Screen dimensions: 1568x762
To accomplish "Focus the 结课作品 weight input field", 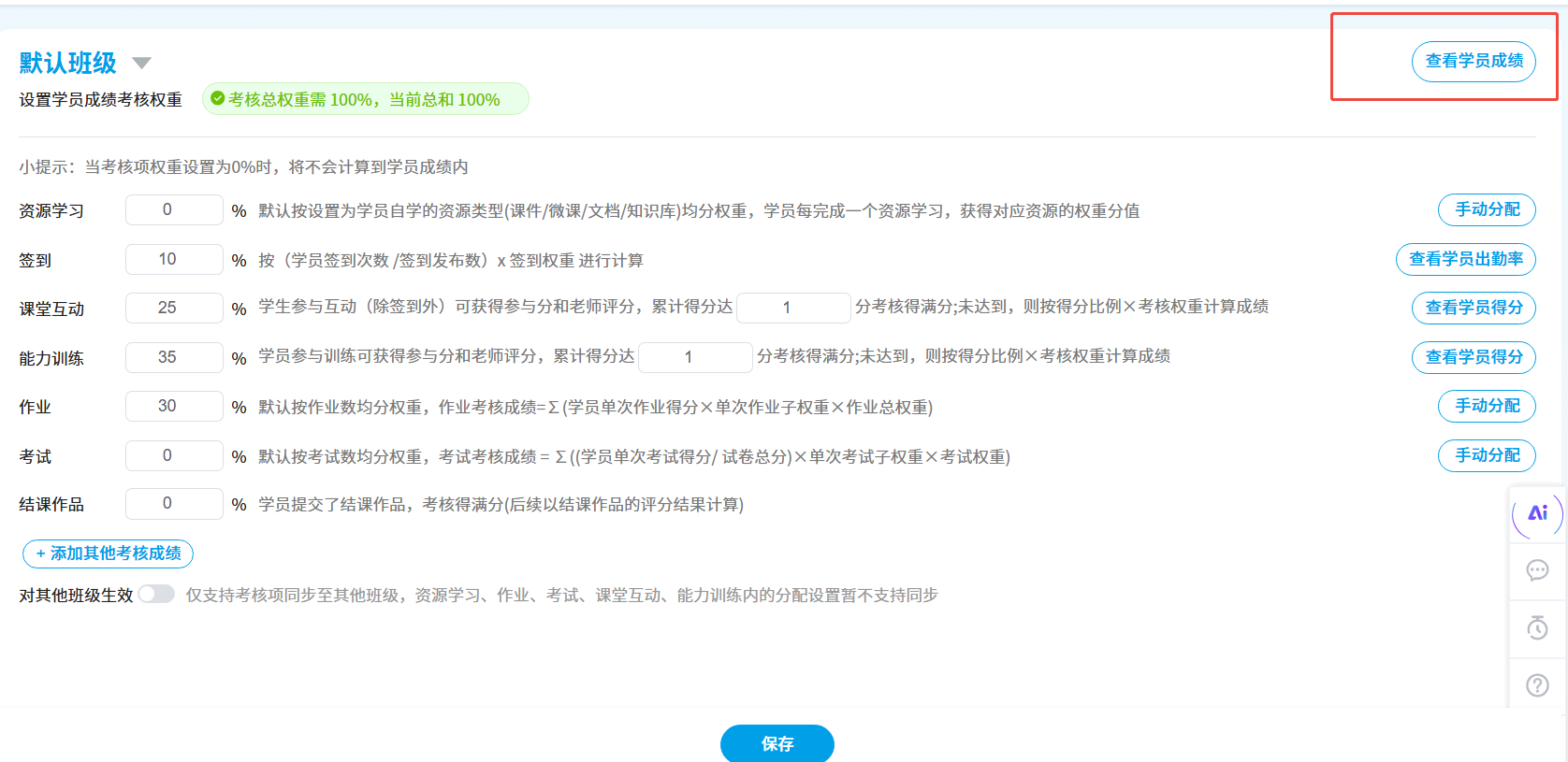I will 174,503.
